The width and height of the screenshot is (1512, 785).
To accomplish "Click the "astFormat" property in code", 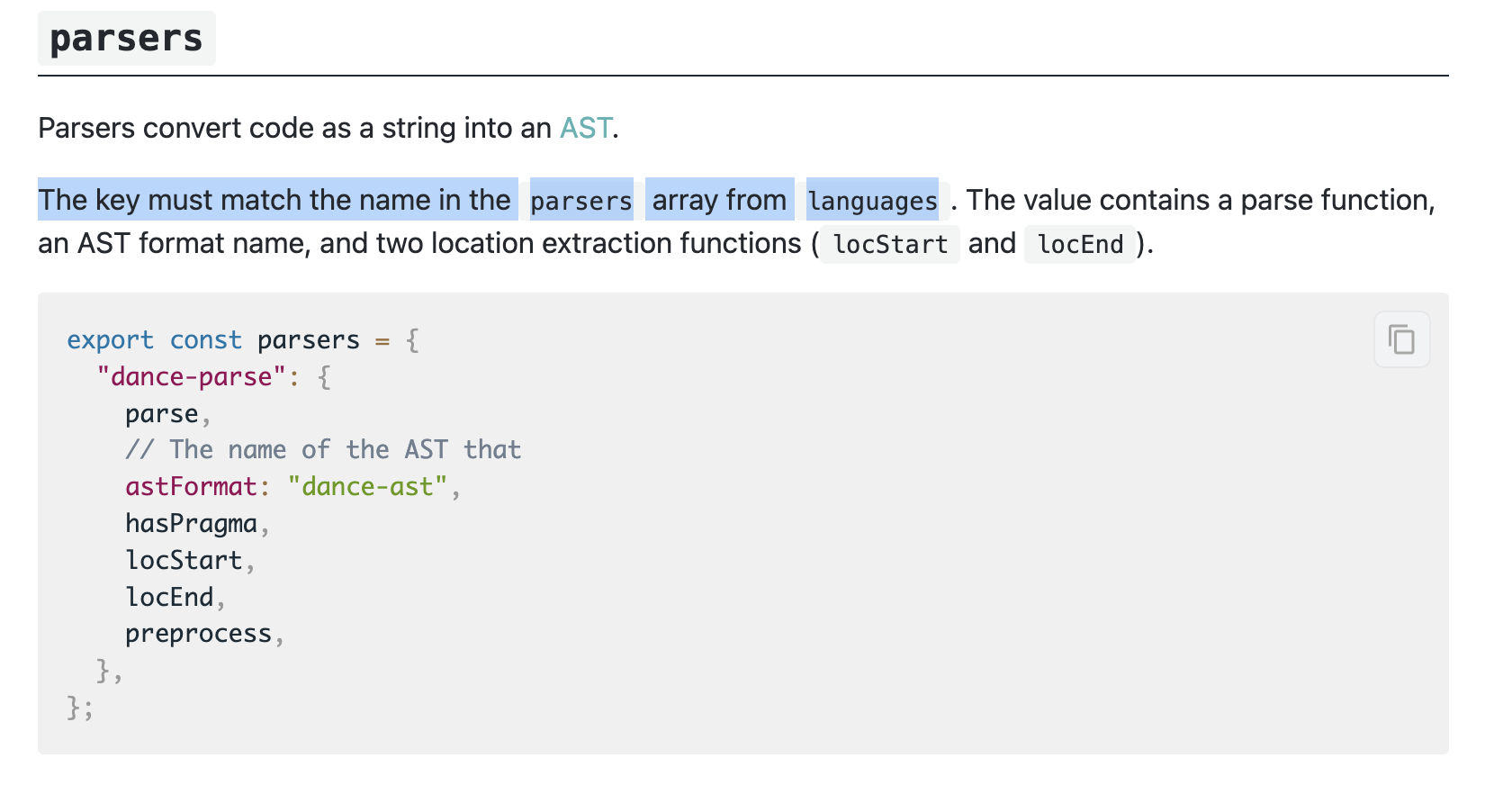I will coord(191,487).
